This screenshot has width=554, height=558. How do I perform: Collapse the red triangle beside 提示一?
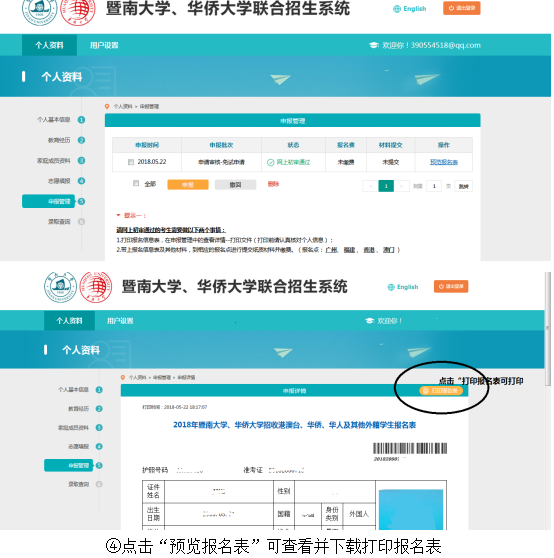pyautogui.click(x=118, y=215)
